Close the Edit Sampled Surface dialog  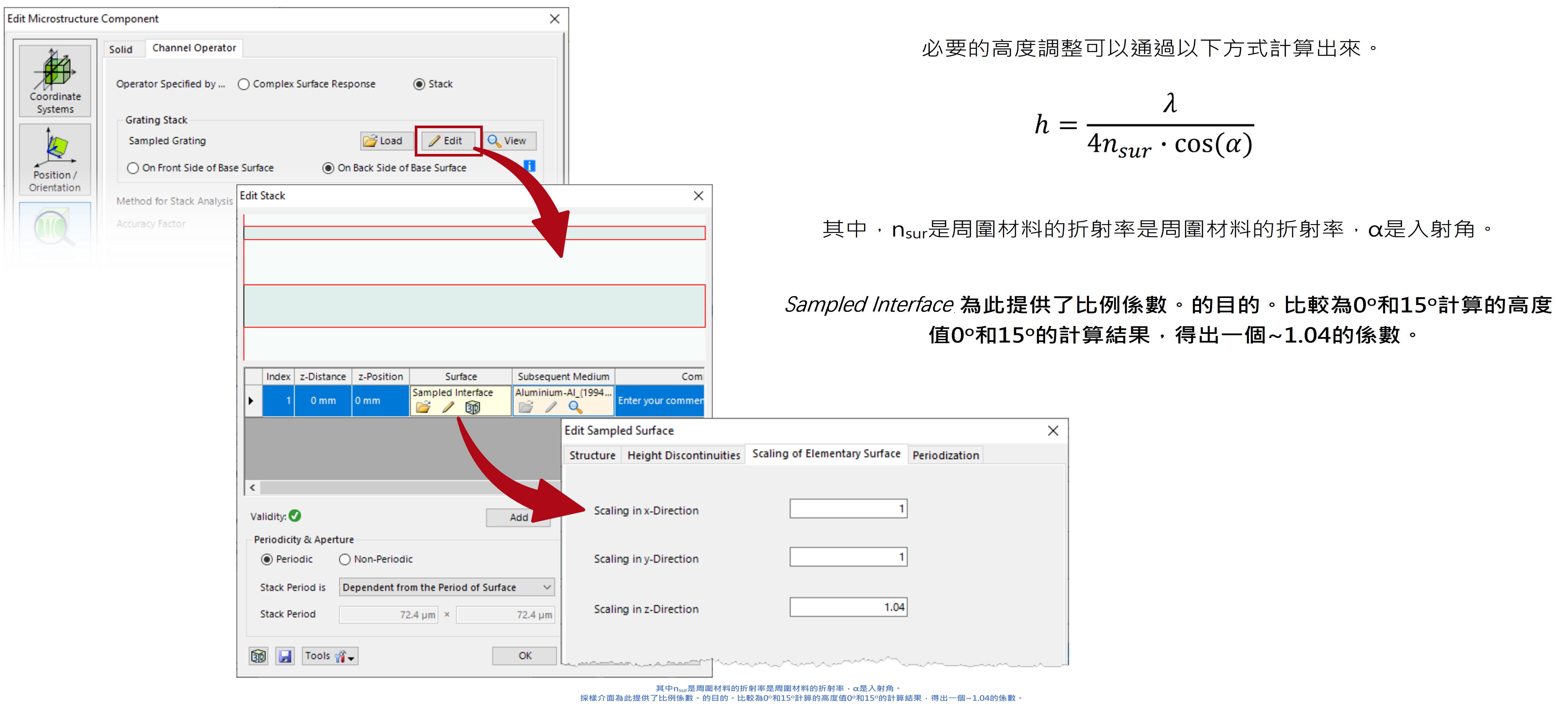[x=1053, y=431]
